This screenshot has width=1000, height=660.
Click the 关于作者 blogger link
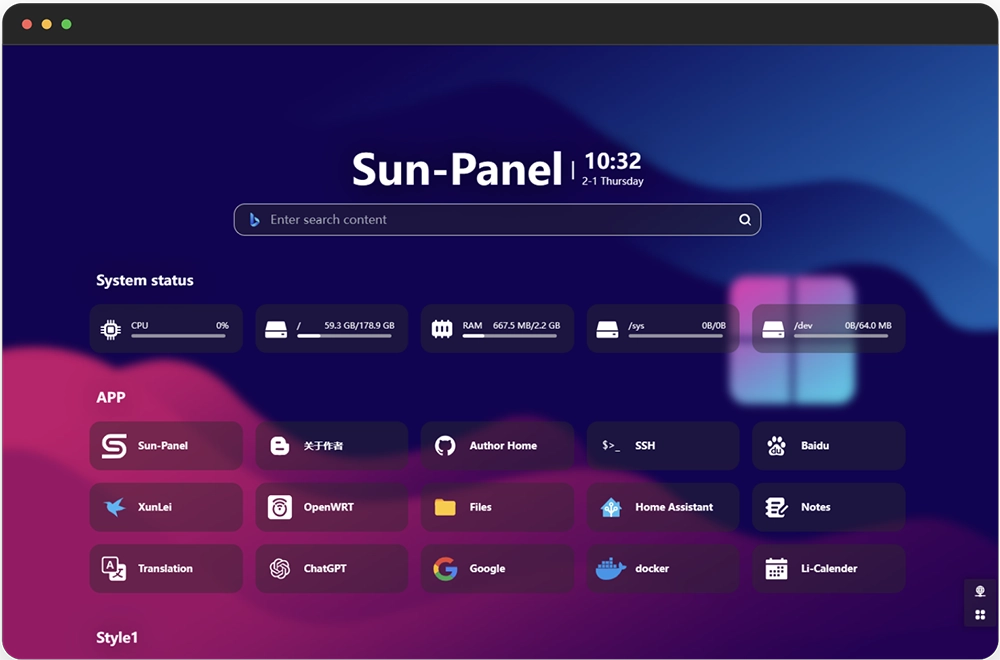tap(331, 446)
